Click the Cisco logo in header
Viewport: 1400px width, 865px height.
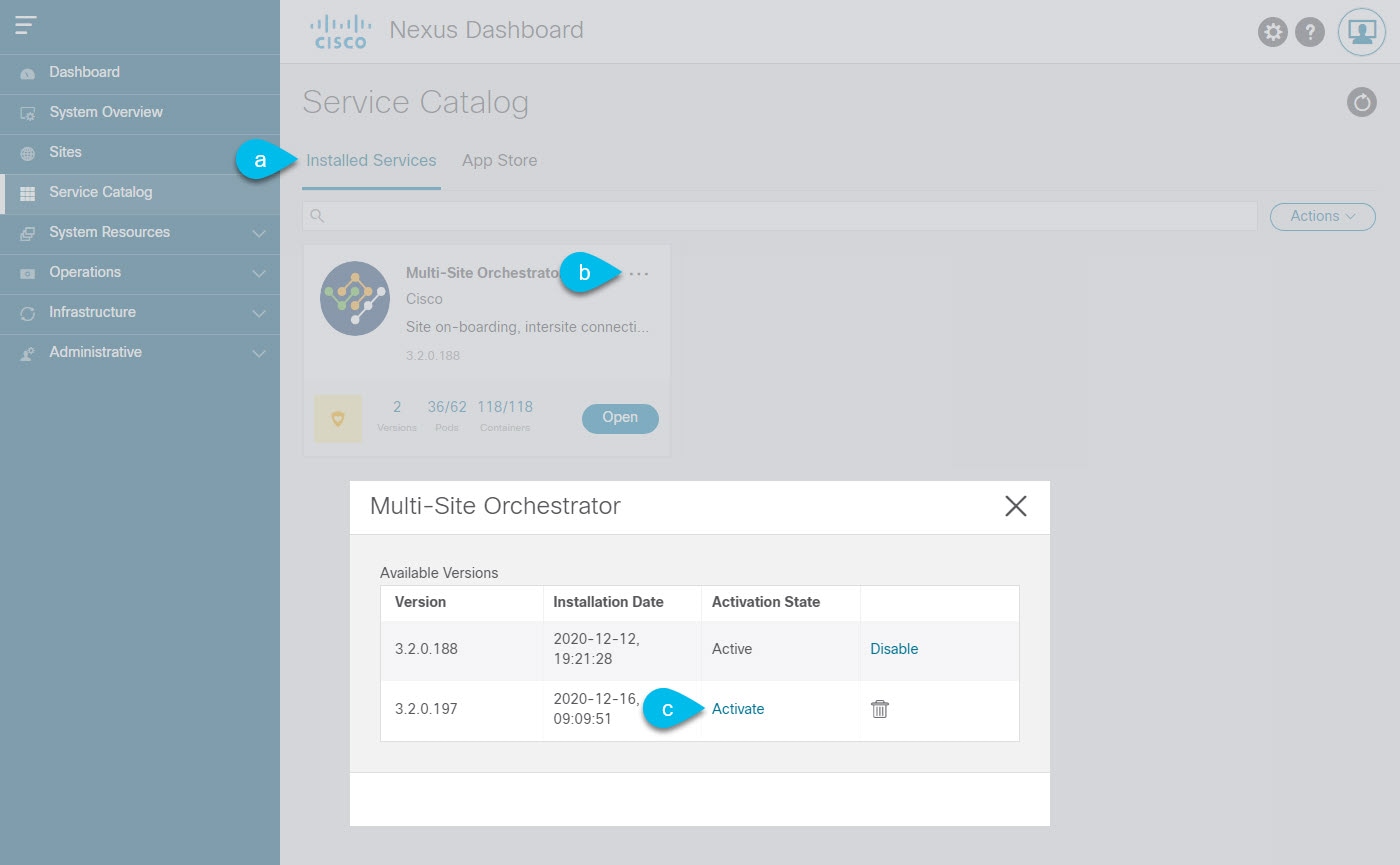[x=340, y=31]
